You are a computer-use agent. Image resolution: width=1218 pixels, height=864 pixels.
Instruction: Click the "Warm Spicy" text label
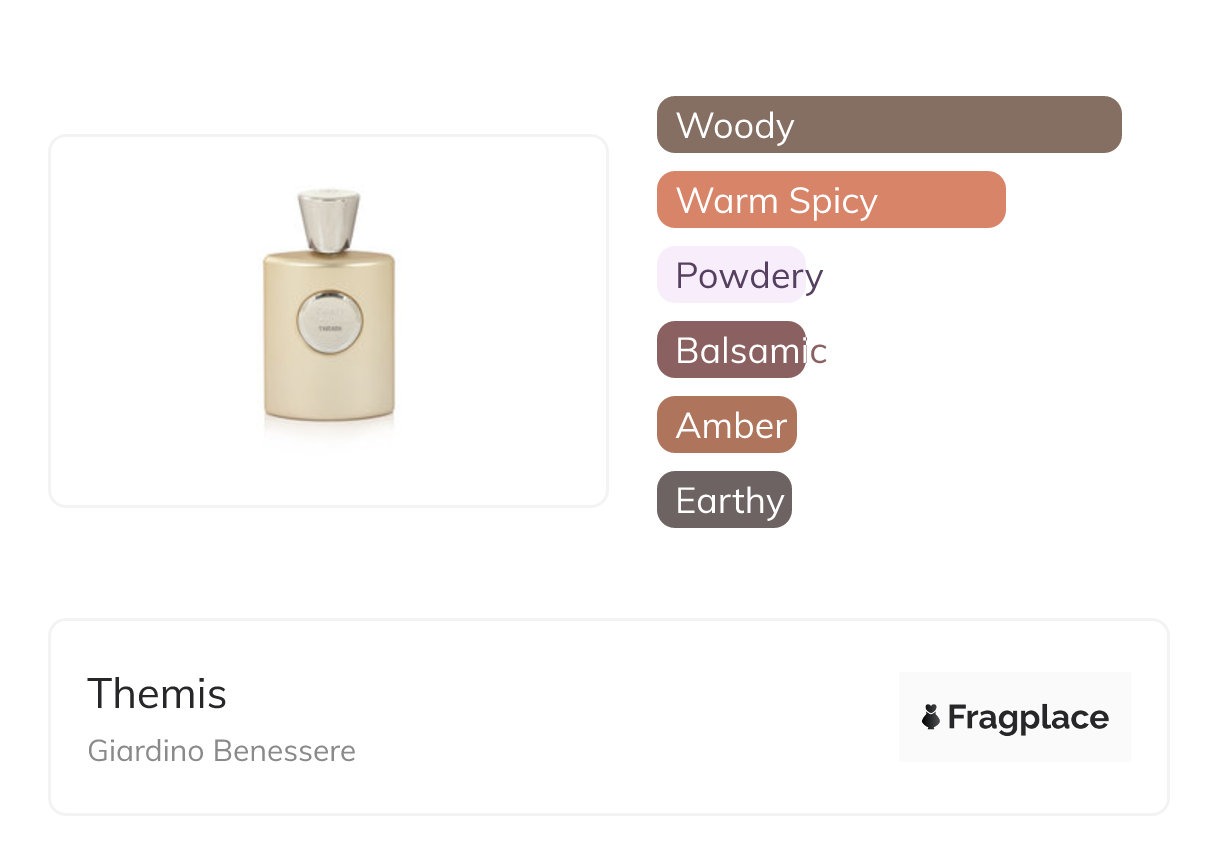[776, 201]
